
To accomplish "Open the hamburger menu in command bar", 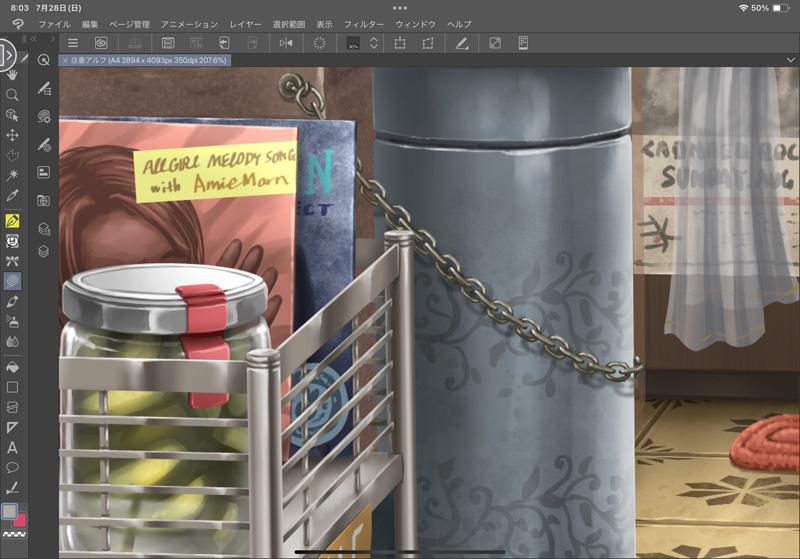I will [x=73, y=43].
